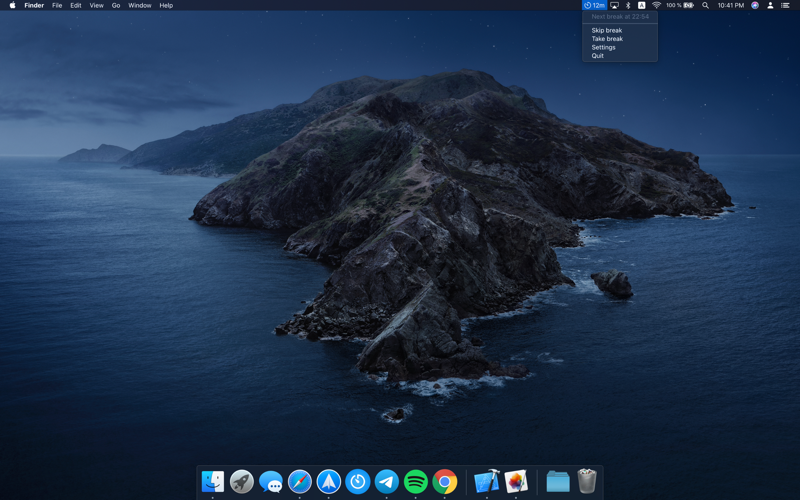Viewport: 800px width, 500px height.
Task: Open Spotify in the dock
Action: pos(415,482)
